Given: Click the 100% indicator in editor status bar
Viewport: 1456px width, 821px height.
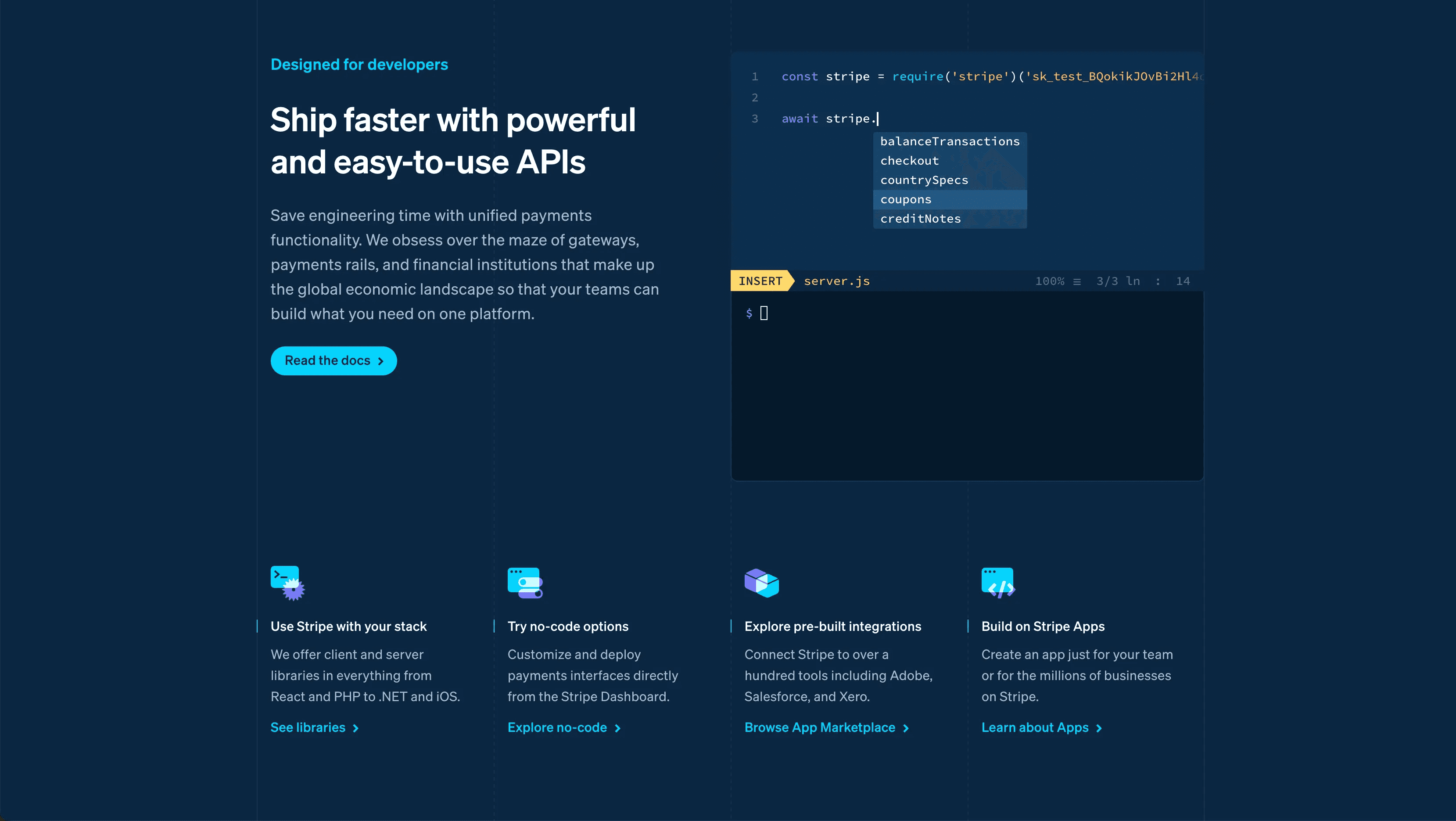Looking at the screenshot, I should tap(1050, 281).
